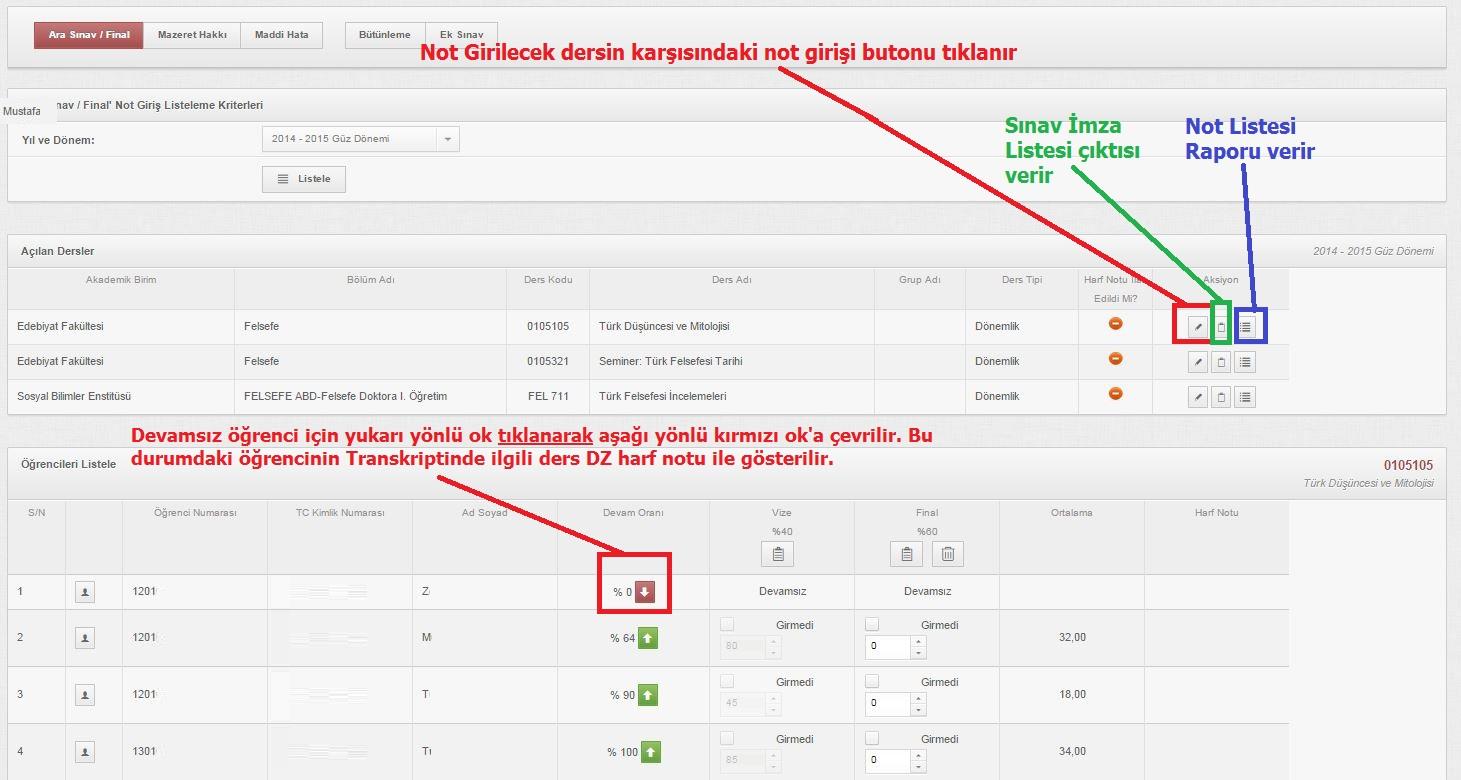Click the Harf Notu column header
Screen dimensions: 1461x780
[x=1216, y=513]
